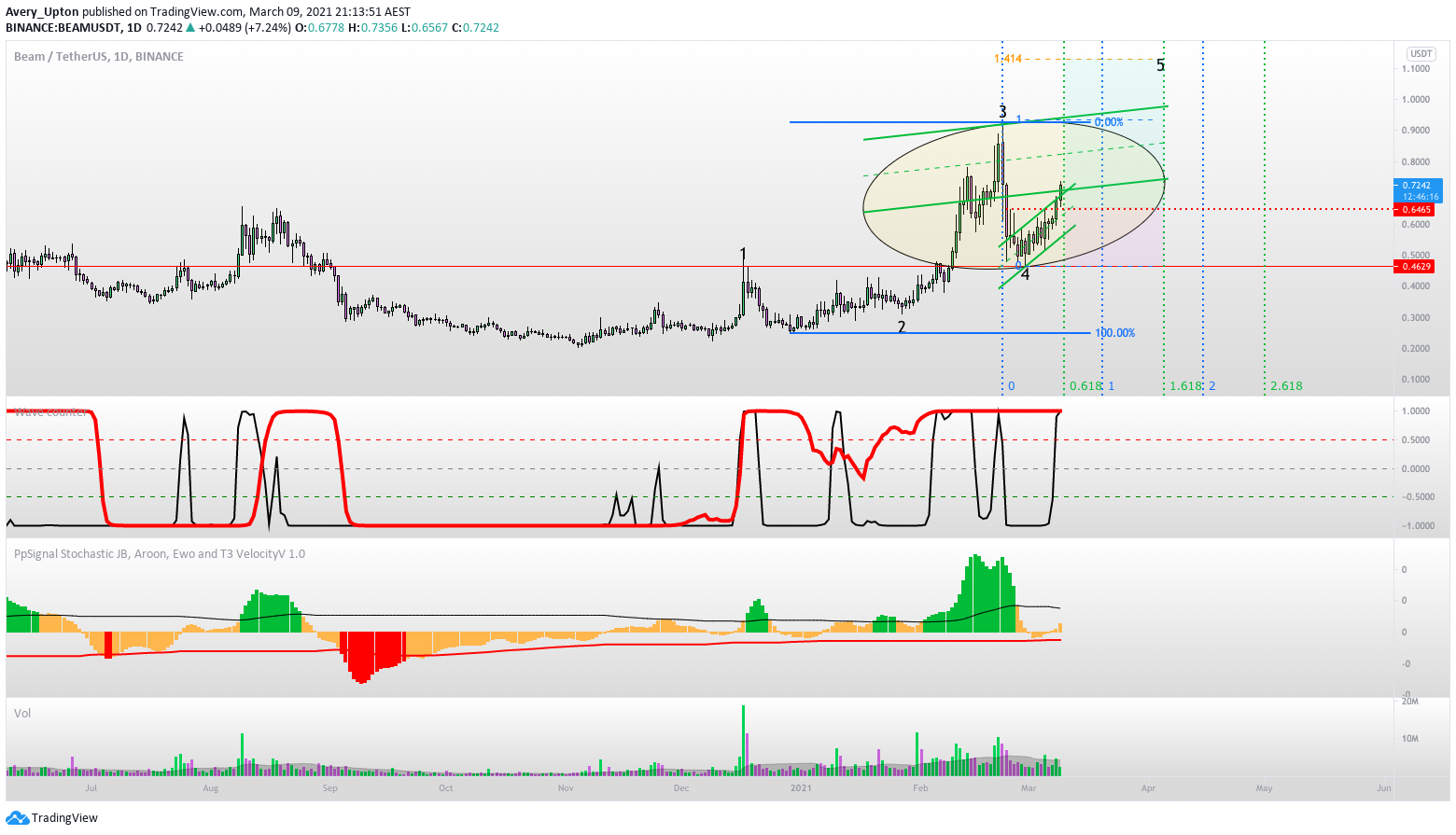Screen dimensions: 1456x835
Task: Click the USDT currency label on price axis
Action: pyautogui.click(x=1421, y=53)
